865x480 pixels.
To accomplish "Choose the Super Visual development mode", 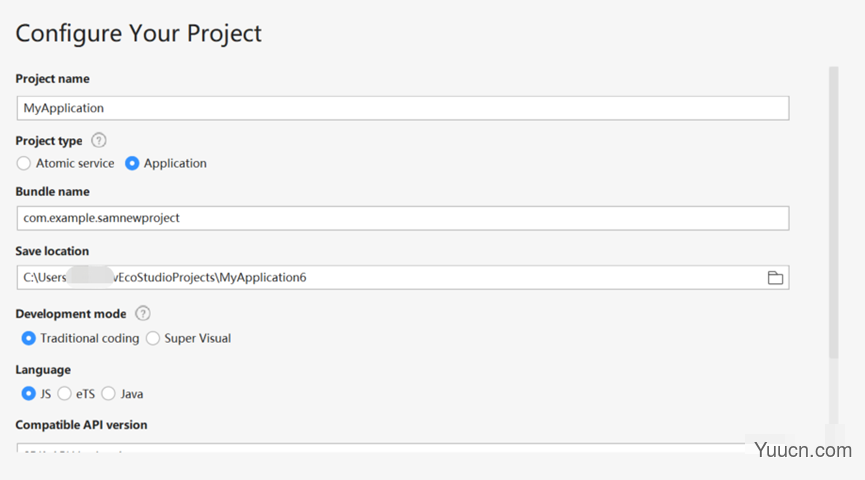I will [x=153, y=338].
